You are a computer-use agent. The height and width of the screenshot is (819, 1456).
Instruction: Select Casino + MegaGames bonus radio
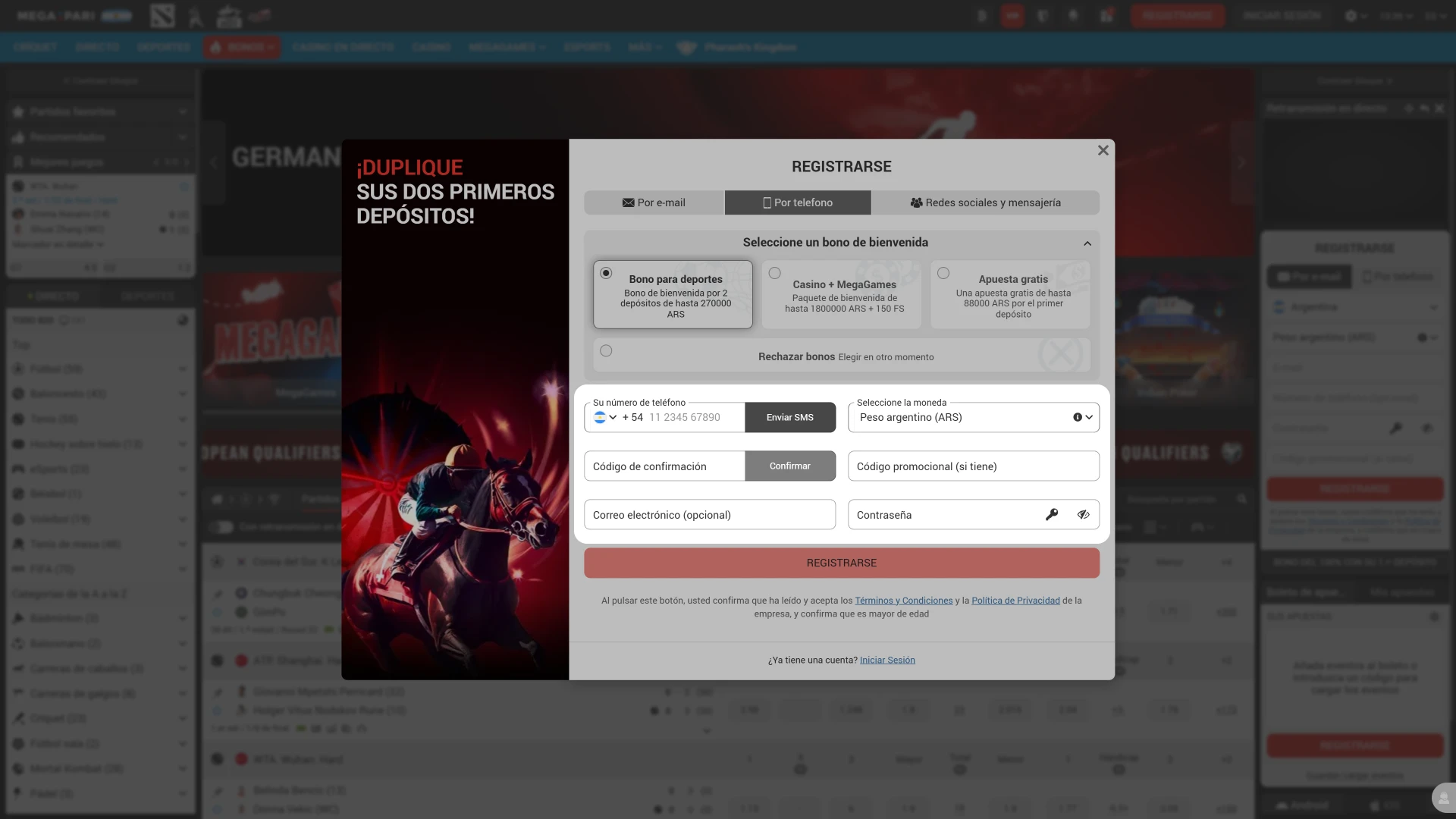pyautogui.click(x=774, y=273)
